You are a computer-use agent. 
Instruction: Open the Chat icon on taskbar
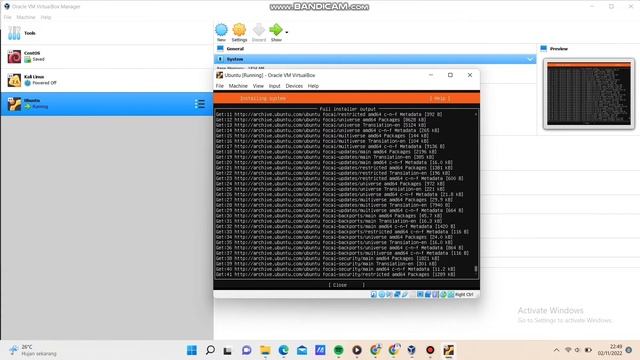(x=247, y=350)
